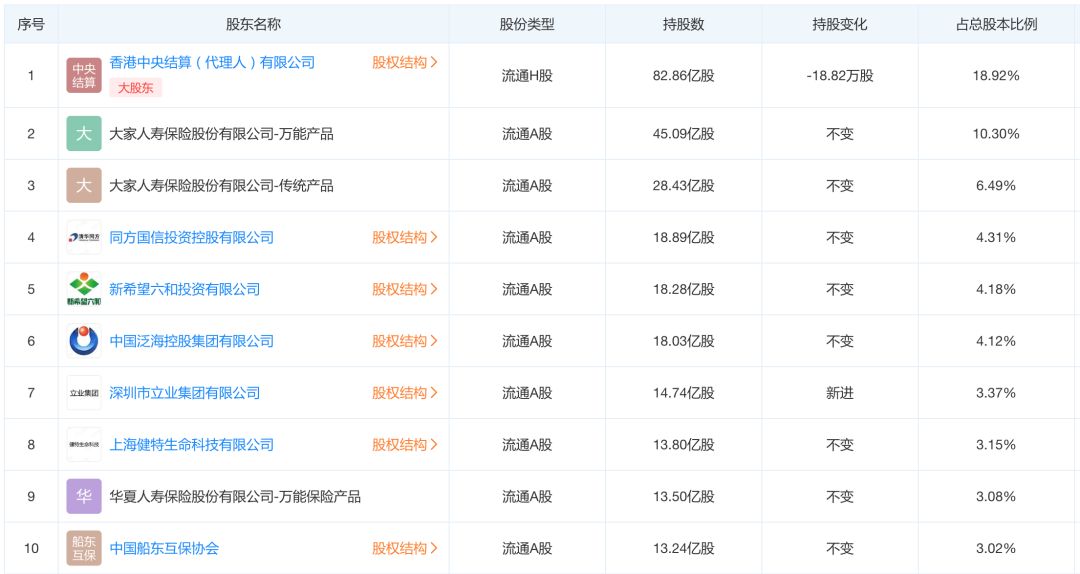Viewport: 1080px width, 574px height.
Task: Open 深圳市立业集团有限公司 company link
Action: [184, 393]
